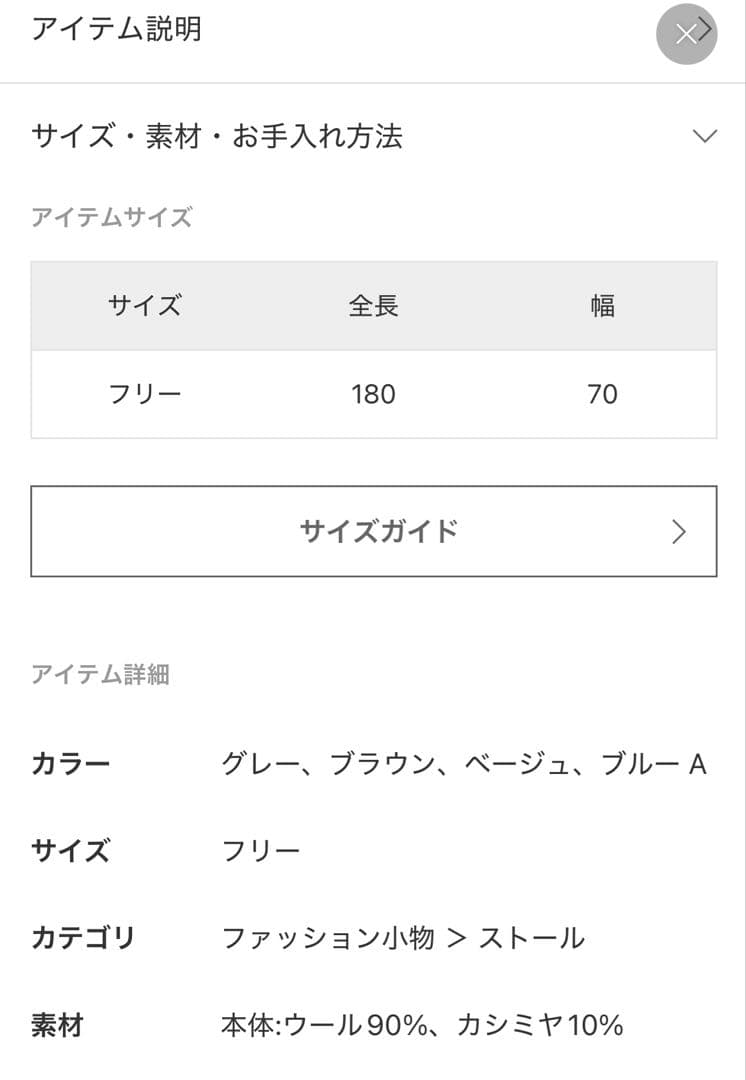This screenshot has width=746, height=1080.
Task: Close the item details panel with X
Action: pyautogui.click(x=686, y=35)
